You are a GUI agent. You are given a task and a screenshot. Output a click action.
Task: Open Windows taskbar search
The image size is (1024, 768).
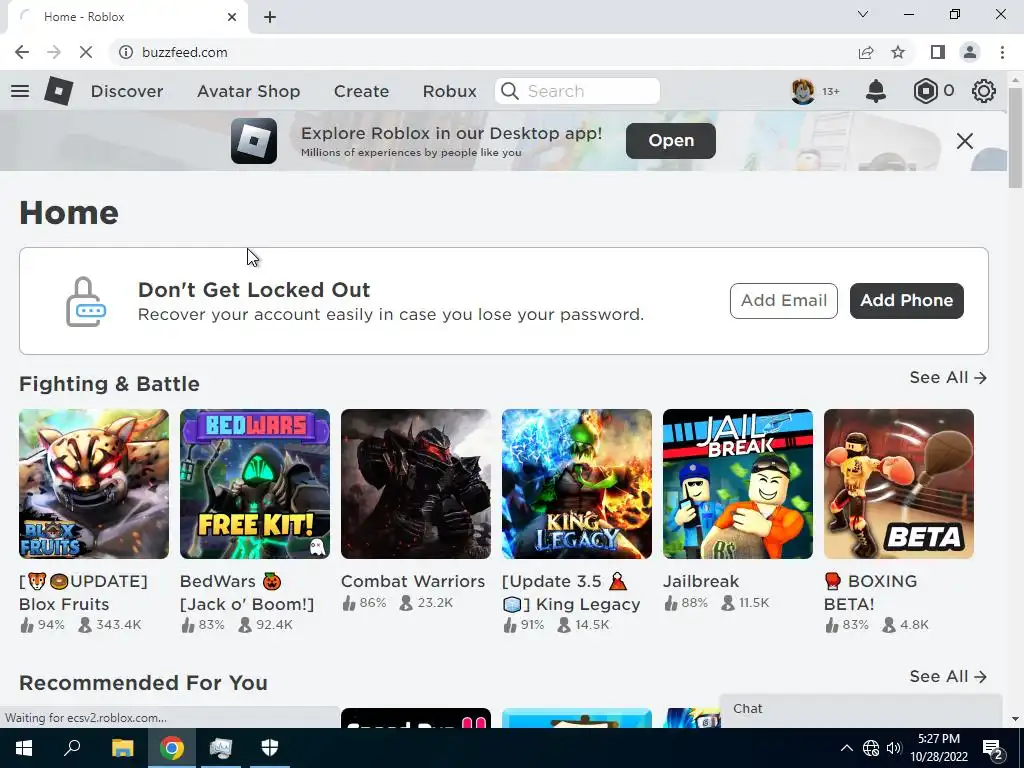pyautogui.click(x=72, y=748)
